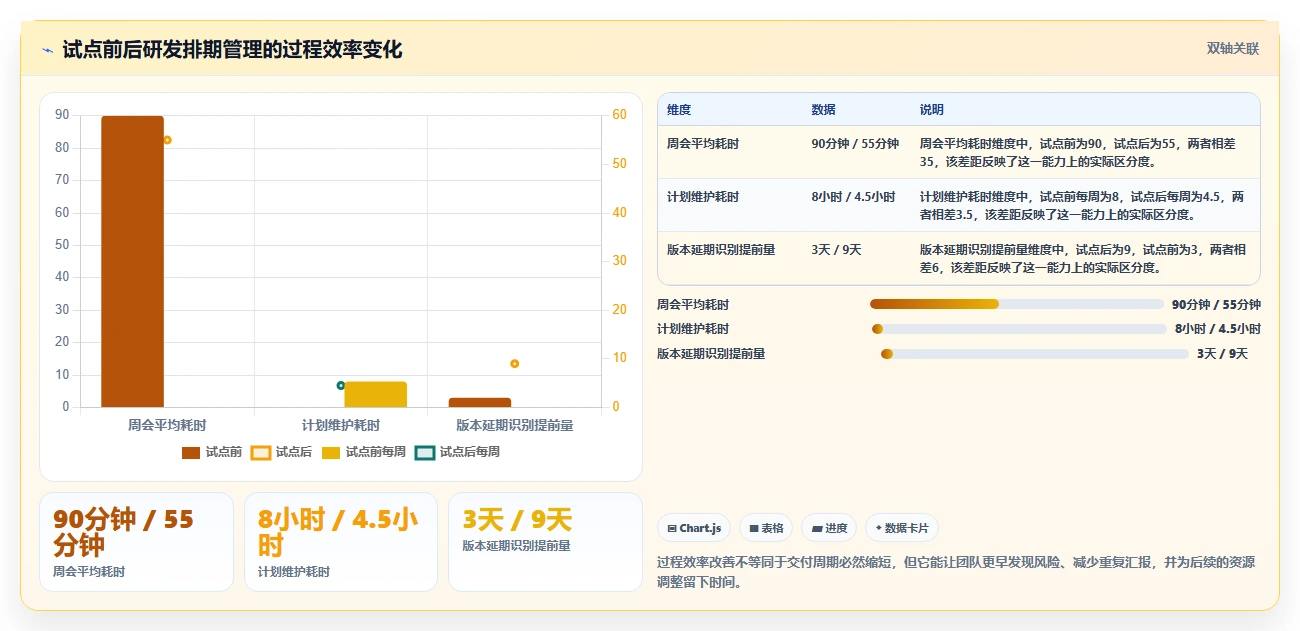This screenshot has width=1300, height=631.
Task: Toggle the 试点后 legend item
Action: pyautogui.click(x=281, y=452)
